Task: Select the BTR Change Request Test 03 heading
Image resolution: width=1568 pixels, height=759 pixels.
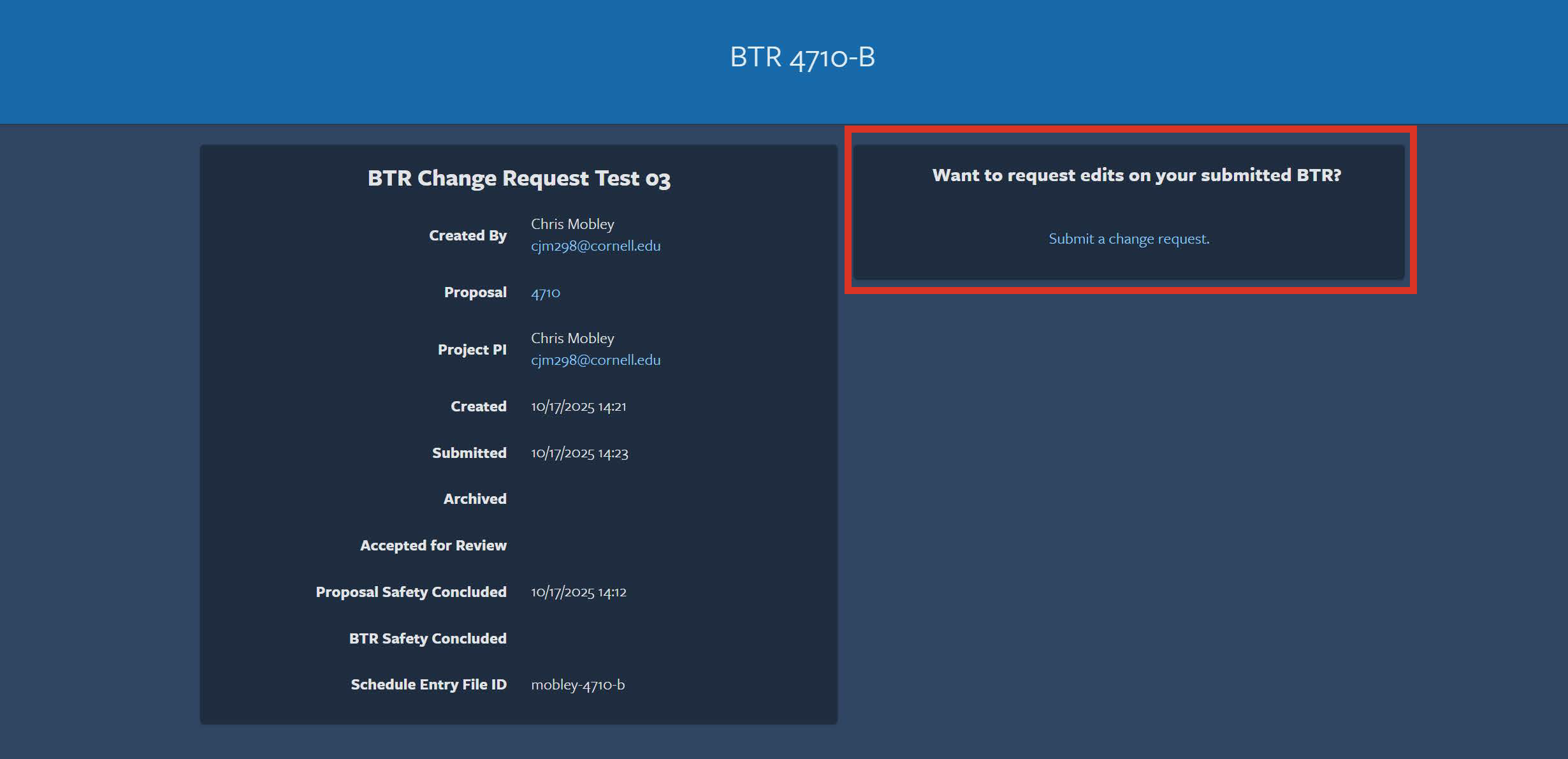Action: [519, 179]
